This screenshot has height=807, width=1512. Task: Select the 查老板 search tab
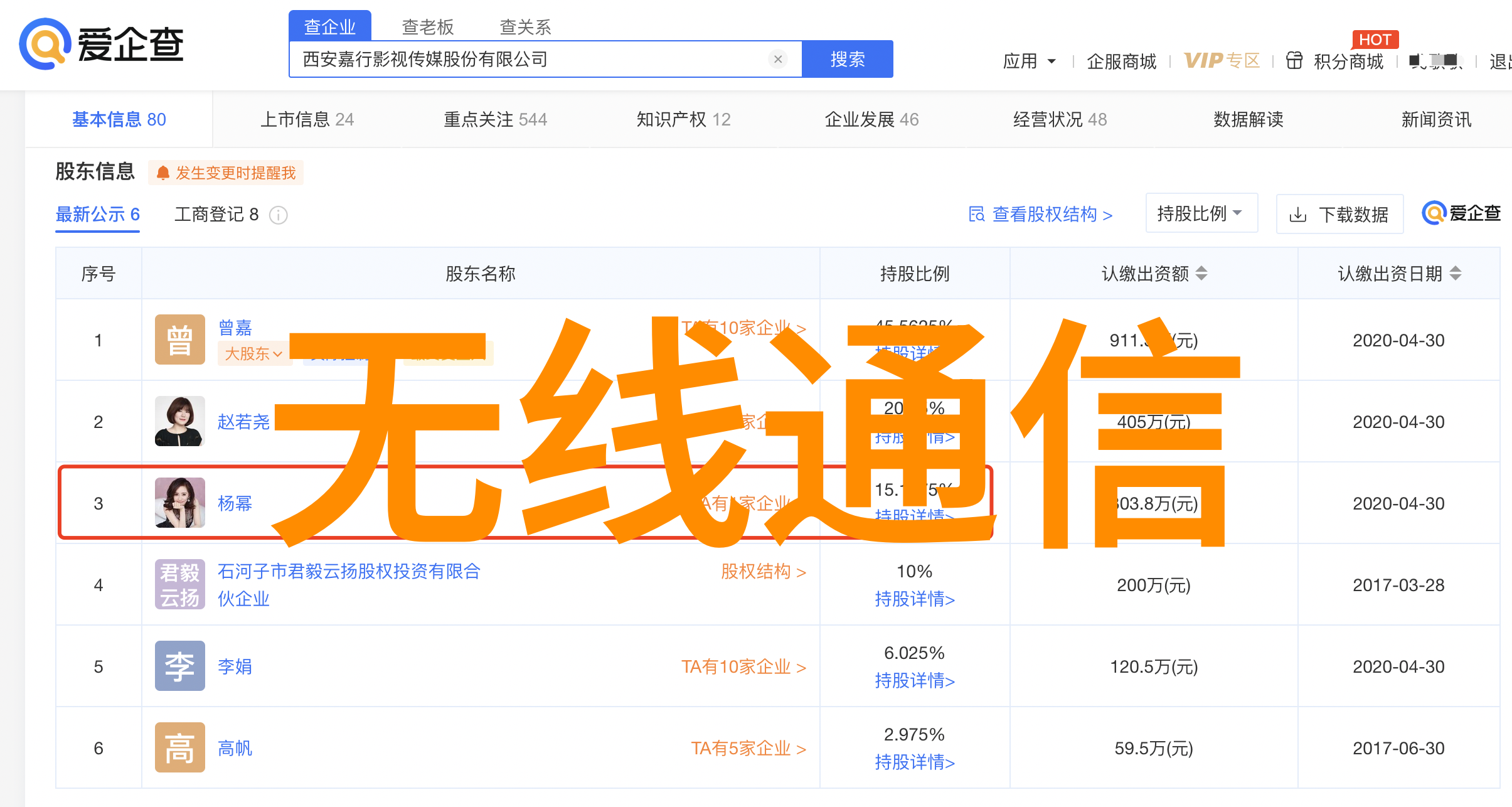(x=428, y=27)
